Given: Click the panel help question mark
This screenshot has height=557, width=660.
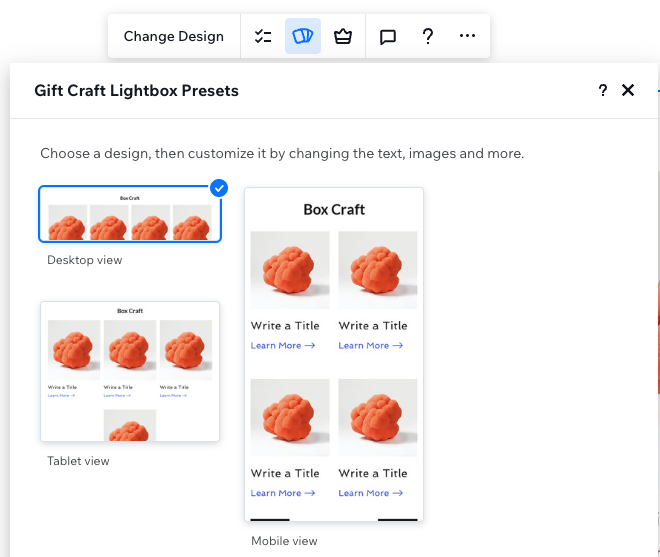Looking at the screenshot, I should click(603, 91).
